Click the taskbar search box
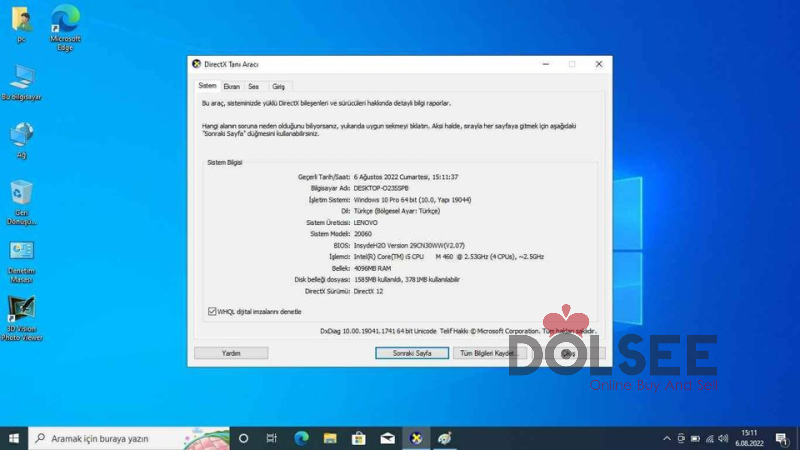This screenshot has height=450, width=800. pyautogui.click(x=130, y=438)
